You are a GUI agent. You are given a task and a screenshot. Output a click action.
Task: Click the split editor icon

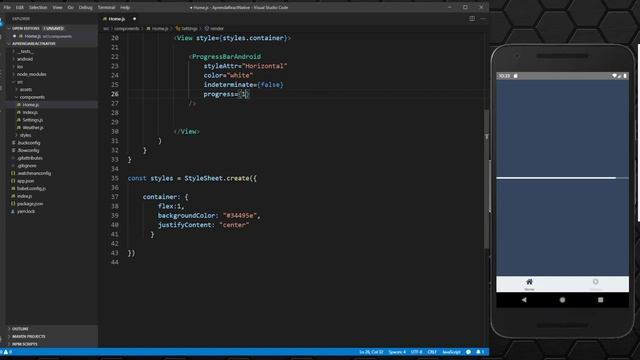coord(472,19)
